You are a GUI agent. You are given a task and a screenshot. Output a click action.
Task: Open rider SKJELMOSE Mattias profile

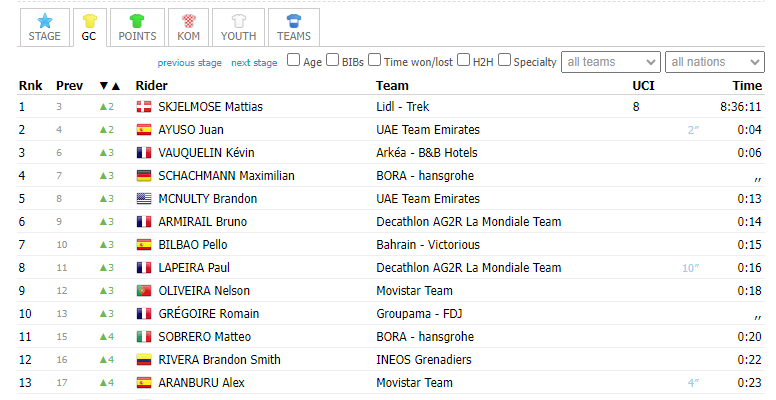point(210,106)
